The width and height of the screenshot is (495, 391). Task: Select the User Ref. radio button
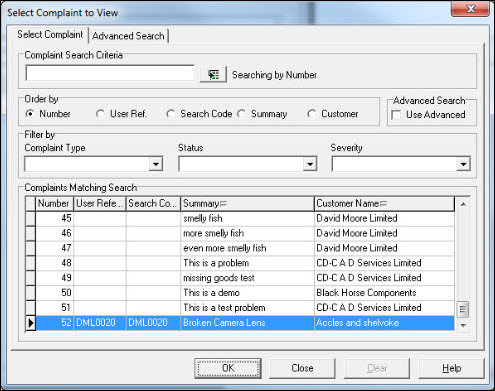(x=100, y=114)
